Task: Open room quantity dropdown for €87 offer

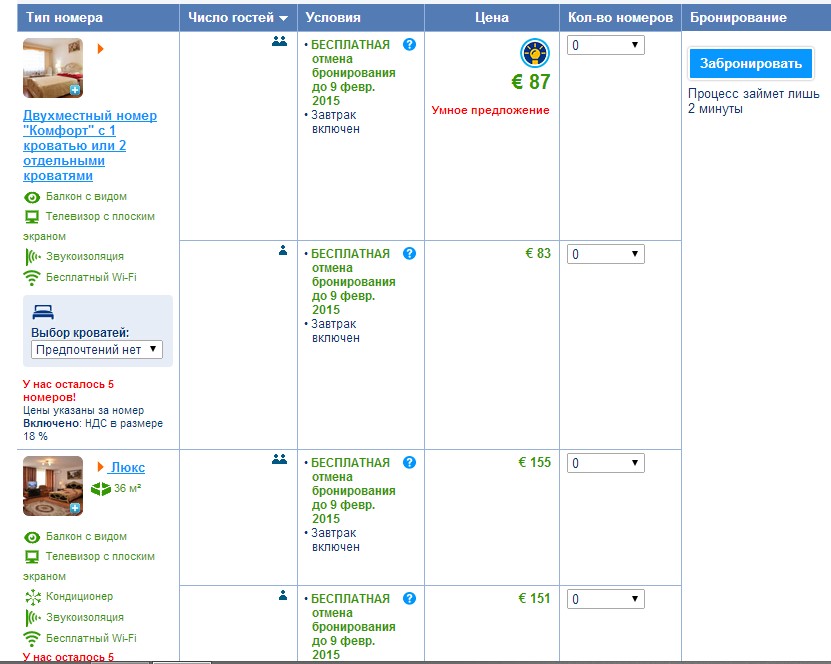Action: [x=605, y=45]
